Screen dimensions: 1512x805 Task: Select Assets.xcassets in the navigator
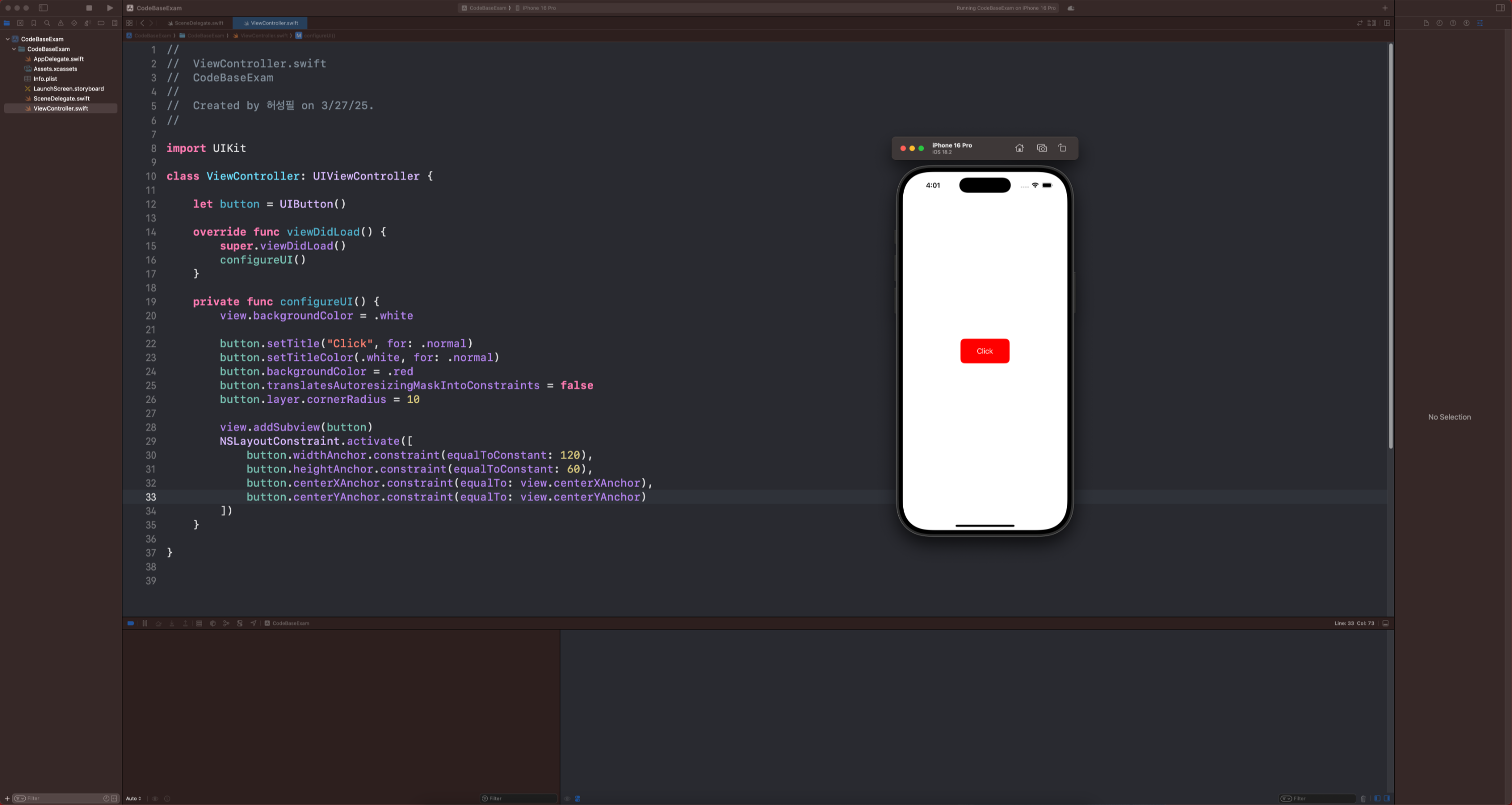click(55, 69)
